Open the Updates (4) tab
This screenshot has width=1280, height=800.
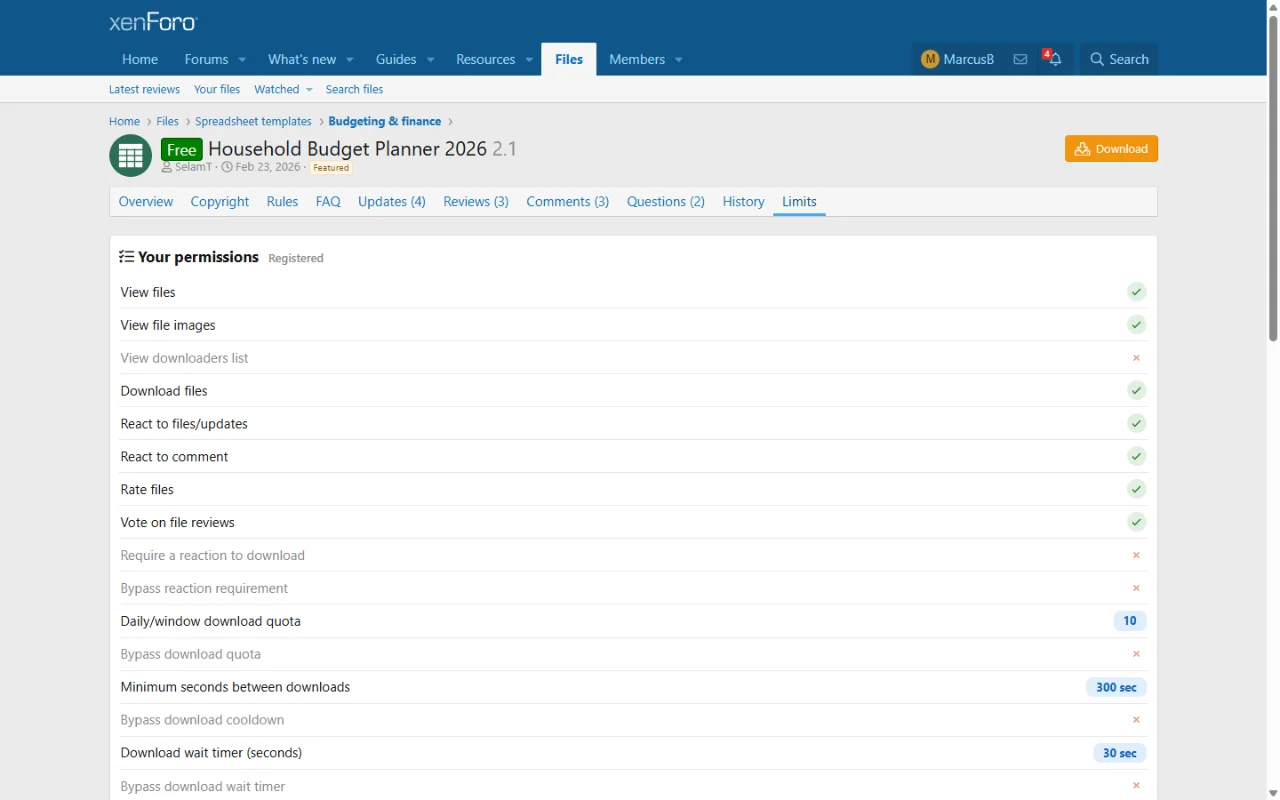[392, 202]
